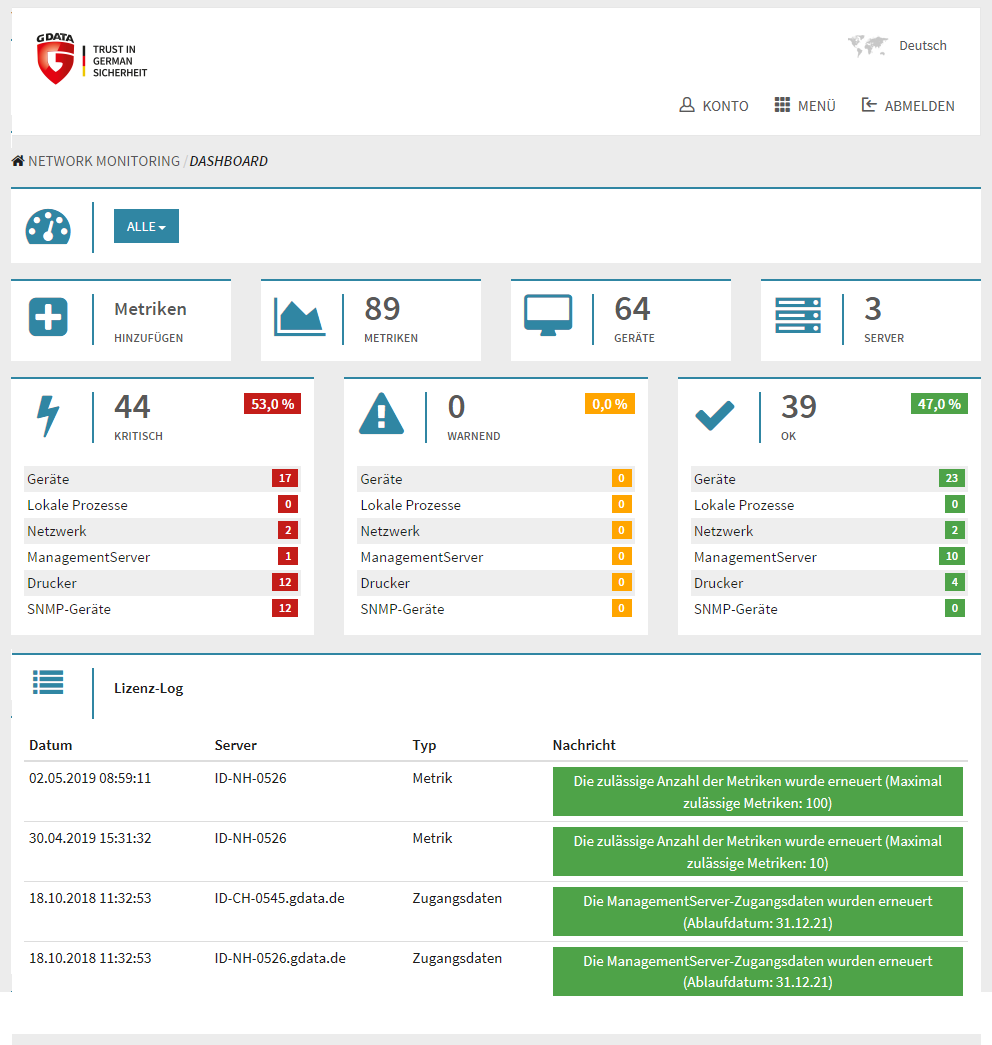Open the KONTO menu
Screen dimensions: 992x1045
tap(714, 105)
